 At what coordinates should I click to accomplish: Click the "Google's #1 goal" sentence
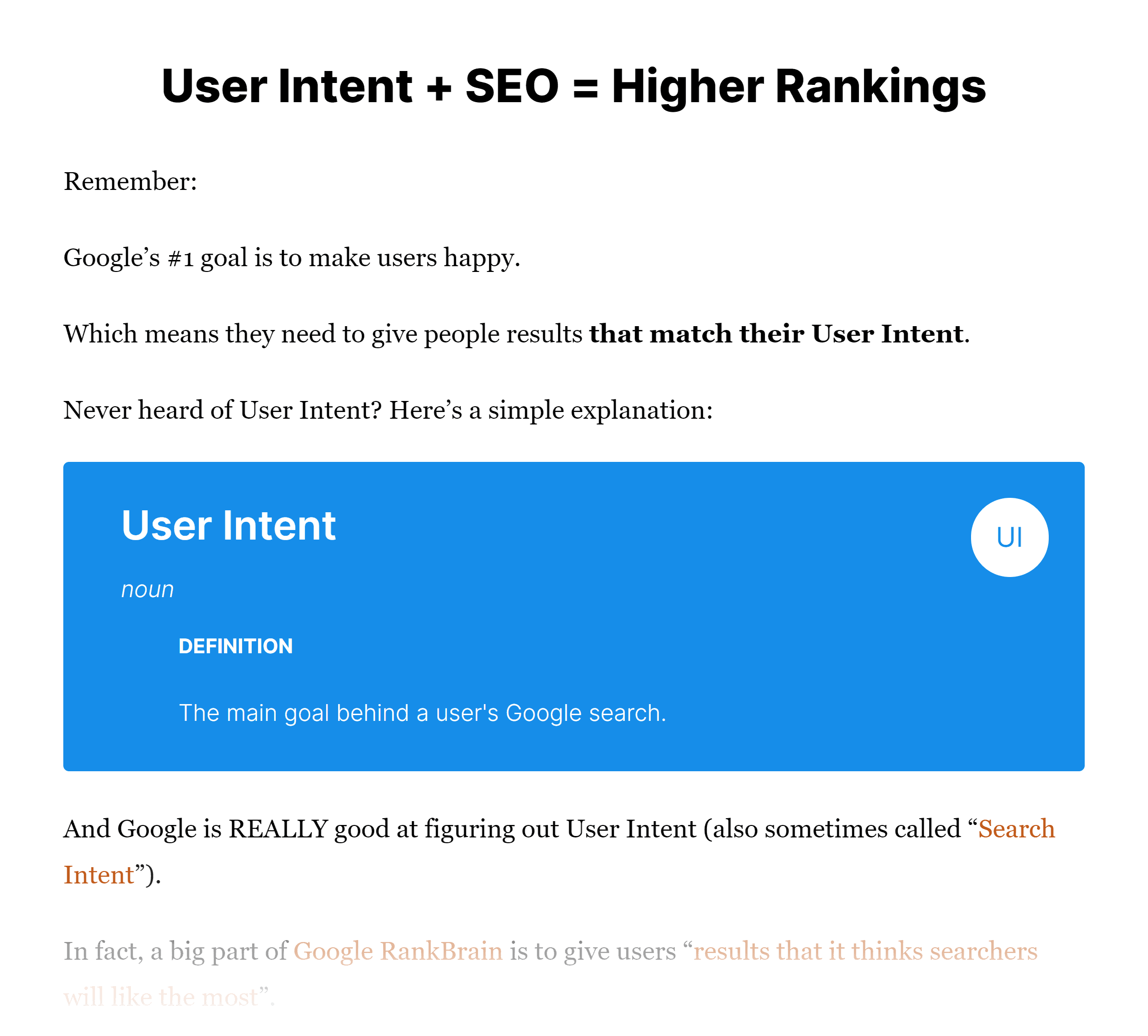tap(292, 258)
